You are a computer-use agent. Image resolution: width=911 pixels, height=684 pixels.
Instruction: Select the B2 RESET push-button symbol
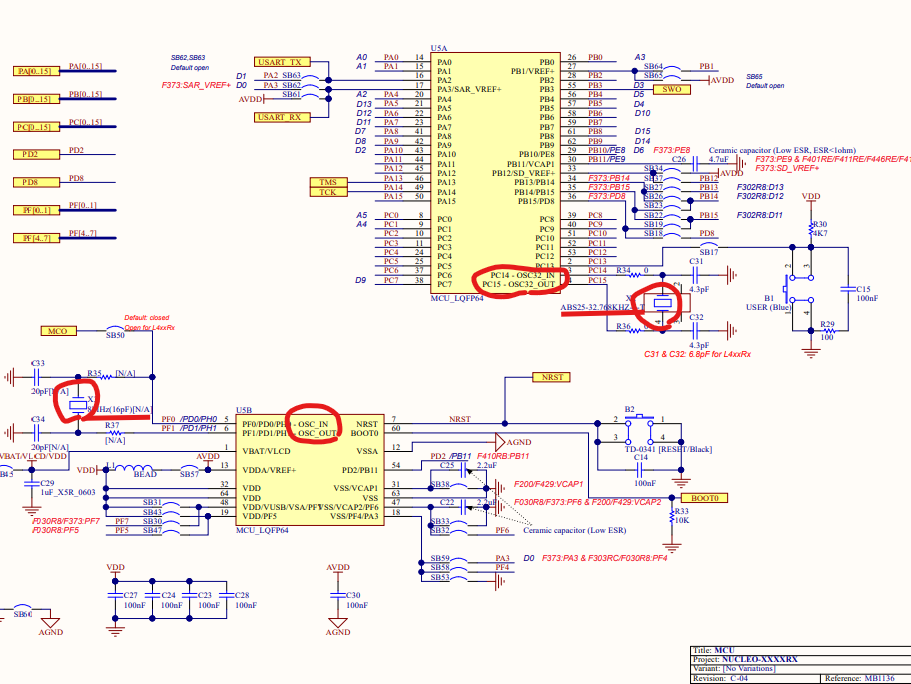[639, 428]
